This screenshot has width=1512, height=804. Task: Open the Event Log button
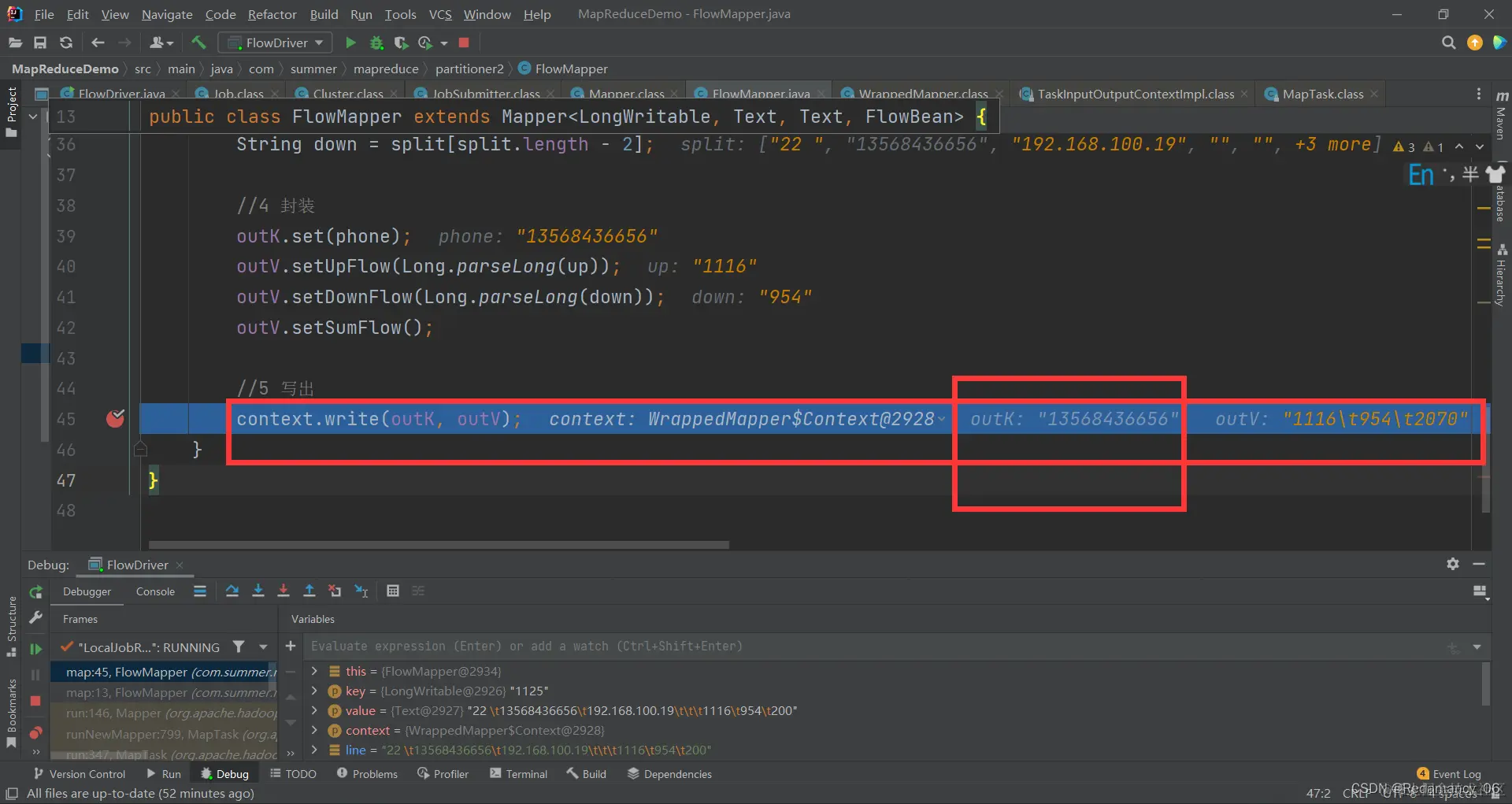tap(1449, 774)
